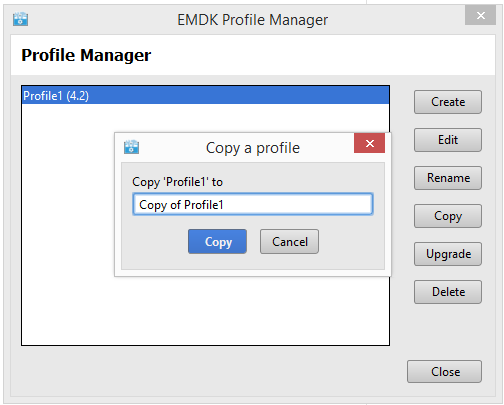Image resolution: width=504 pixels, height=405 pixels.
Task: Focus the Copy of Profile1 name field
Action: coord(253,204)
